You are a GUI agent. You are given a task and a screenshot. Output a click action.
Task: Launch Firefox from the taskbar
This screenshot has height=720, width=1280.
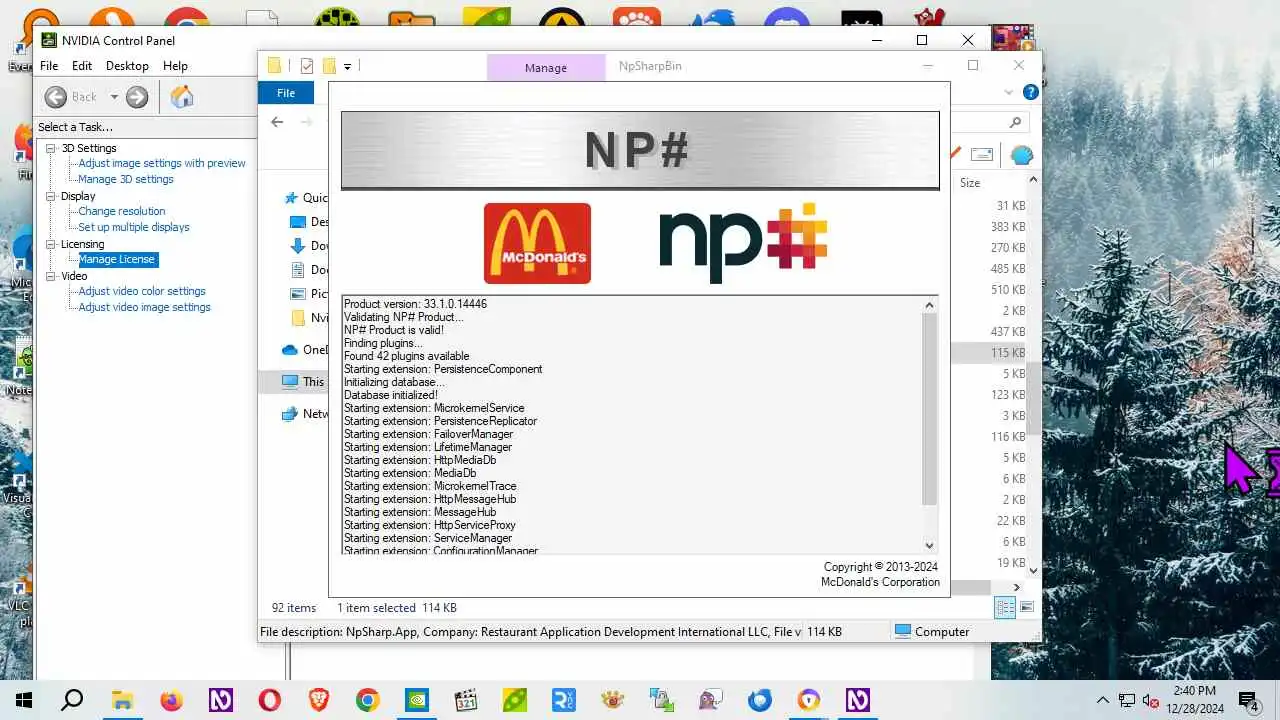click(x=171, y=700)
